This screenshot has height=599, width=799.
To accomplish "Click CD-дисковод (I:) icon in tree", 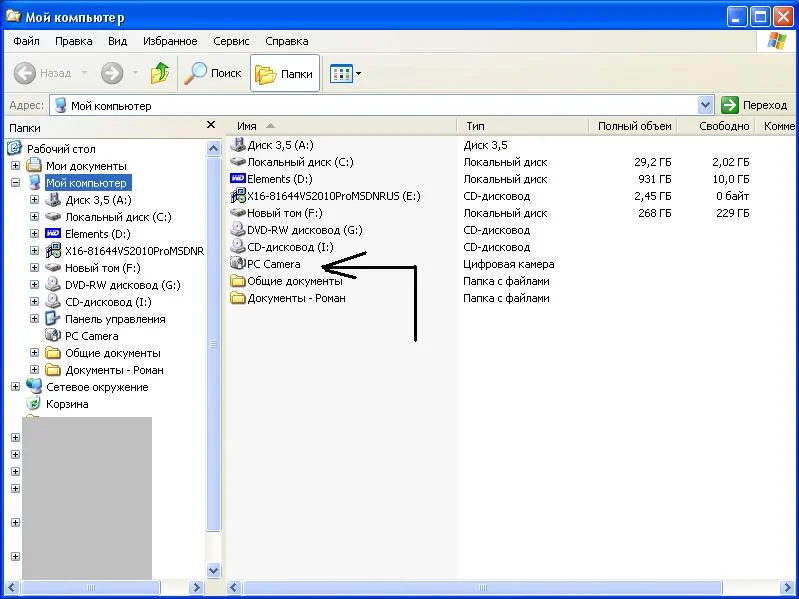I will pos(53,302).
